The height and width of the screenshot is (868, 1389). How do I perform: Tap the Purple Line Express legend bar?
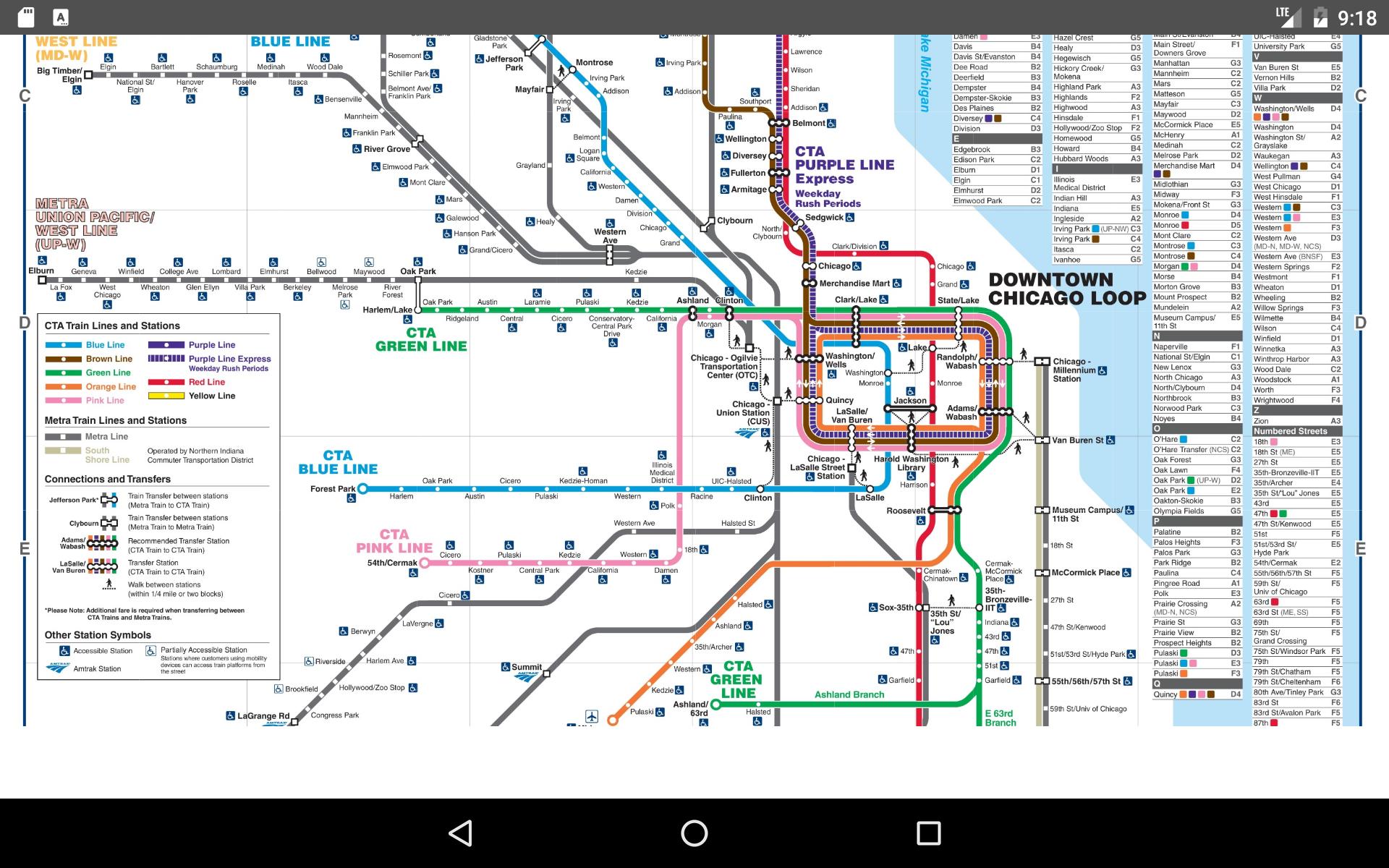pyautogui.click(x=166, y=359)
